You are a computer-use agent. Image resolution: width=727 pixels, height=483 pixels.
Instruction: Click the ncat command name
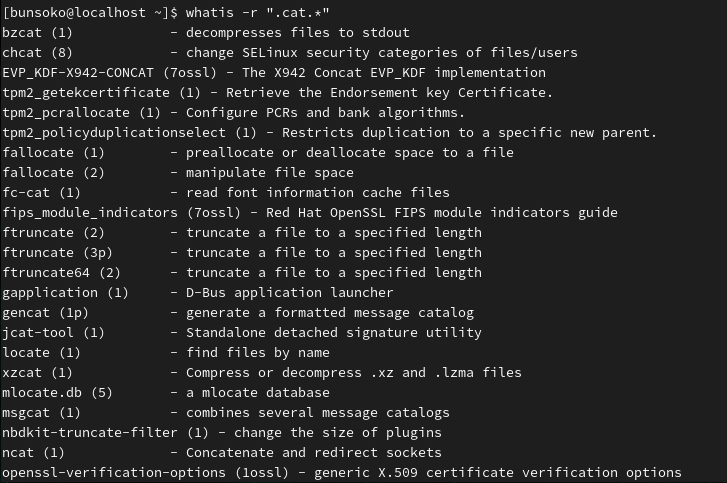pos(18,452)
